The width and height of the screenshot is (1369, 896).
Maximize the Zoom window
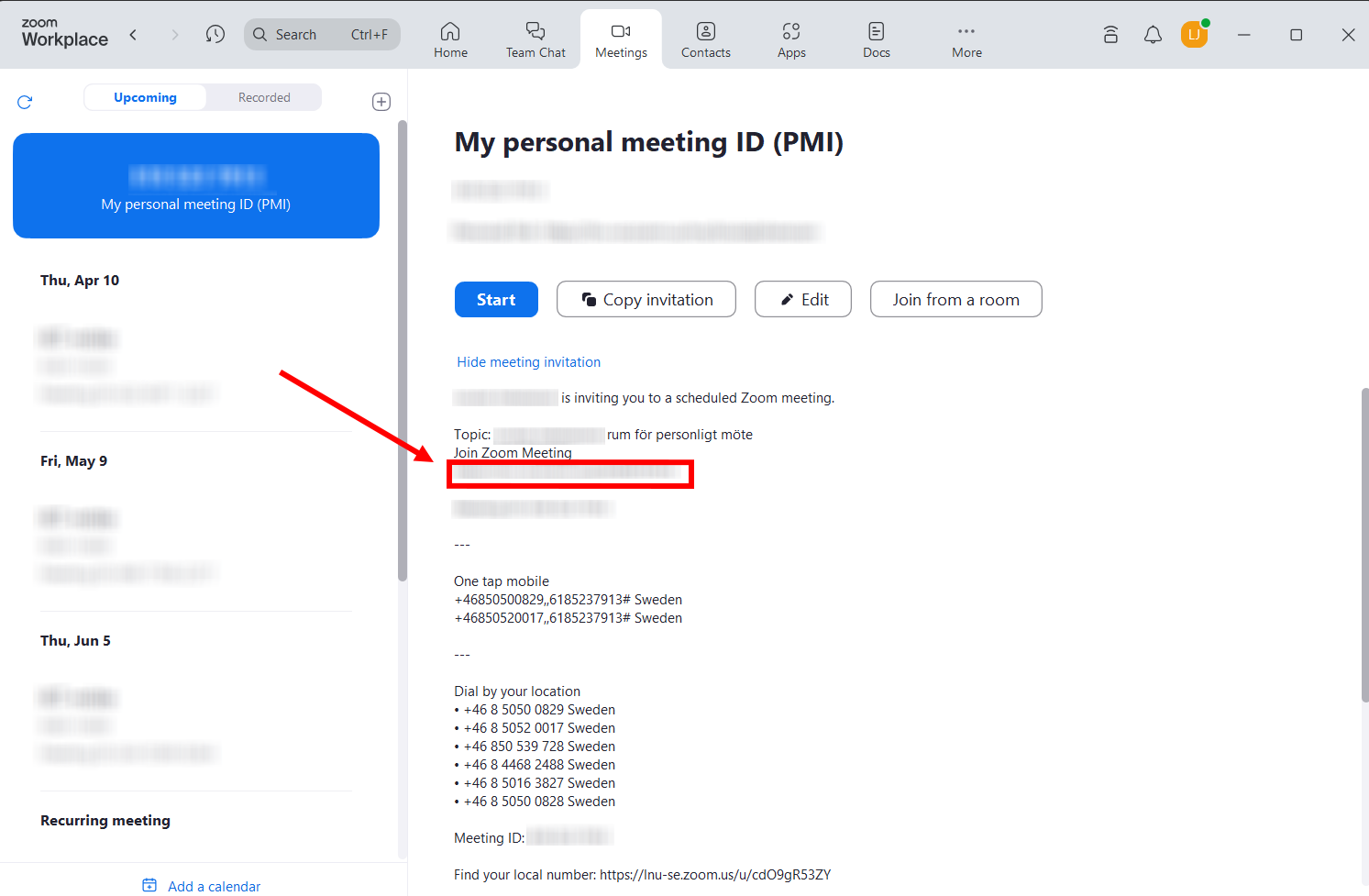pos(1296,35)
